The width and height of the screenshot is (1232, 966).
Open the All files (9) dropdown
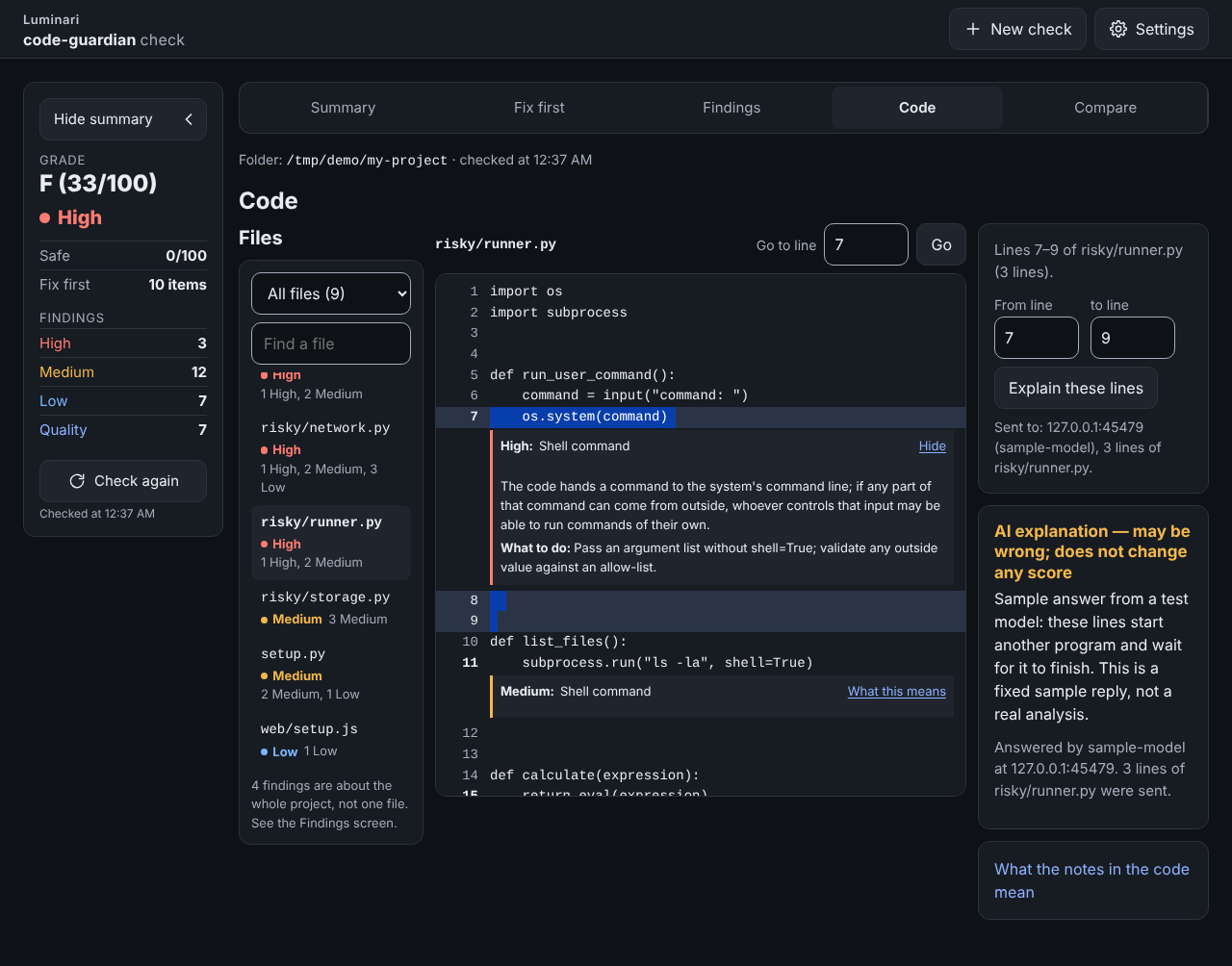tap(331, 293)
